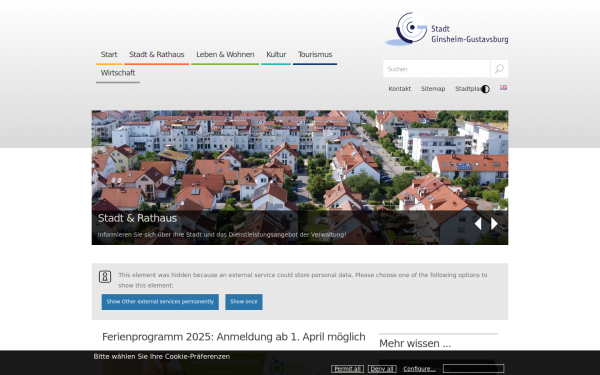Click the Stadt & Rathaus slide heading

tap(137, 218)
